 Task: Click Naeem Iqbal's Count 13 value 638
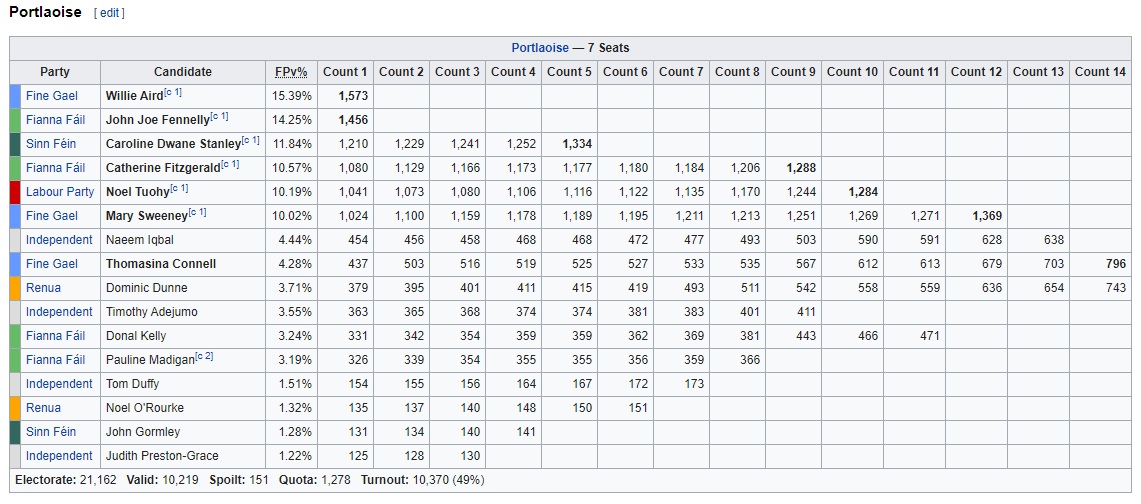coord(1055,240)
